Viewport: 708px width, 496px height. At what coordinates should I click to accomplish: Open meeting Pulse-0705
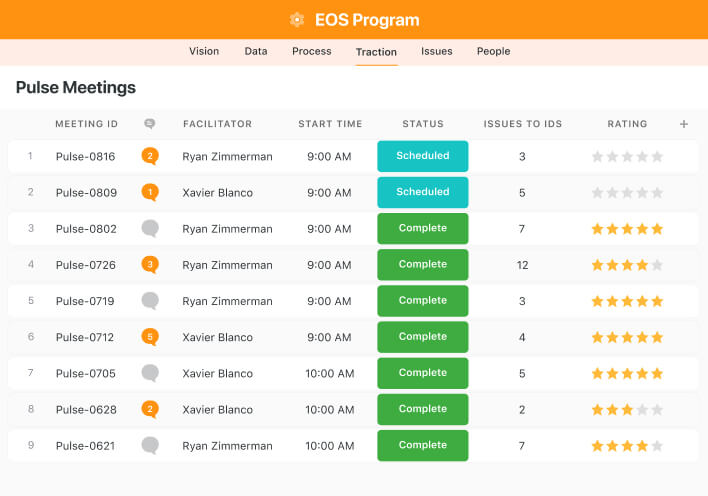pos(86,374)
